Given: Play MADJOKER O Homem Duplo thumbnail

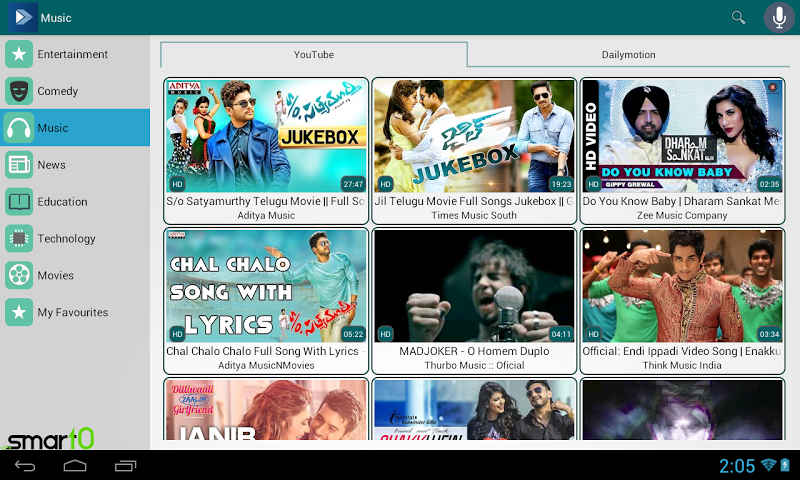Looking at the screenshot, I should pyautogui.click(x=474, y=286).
